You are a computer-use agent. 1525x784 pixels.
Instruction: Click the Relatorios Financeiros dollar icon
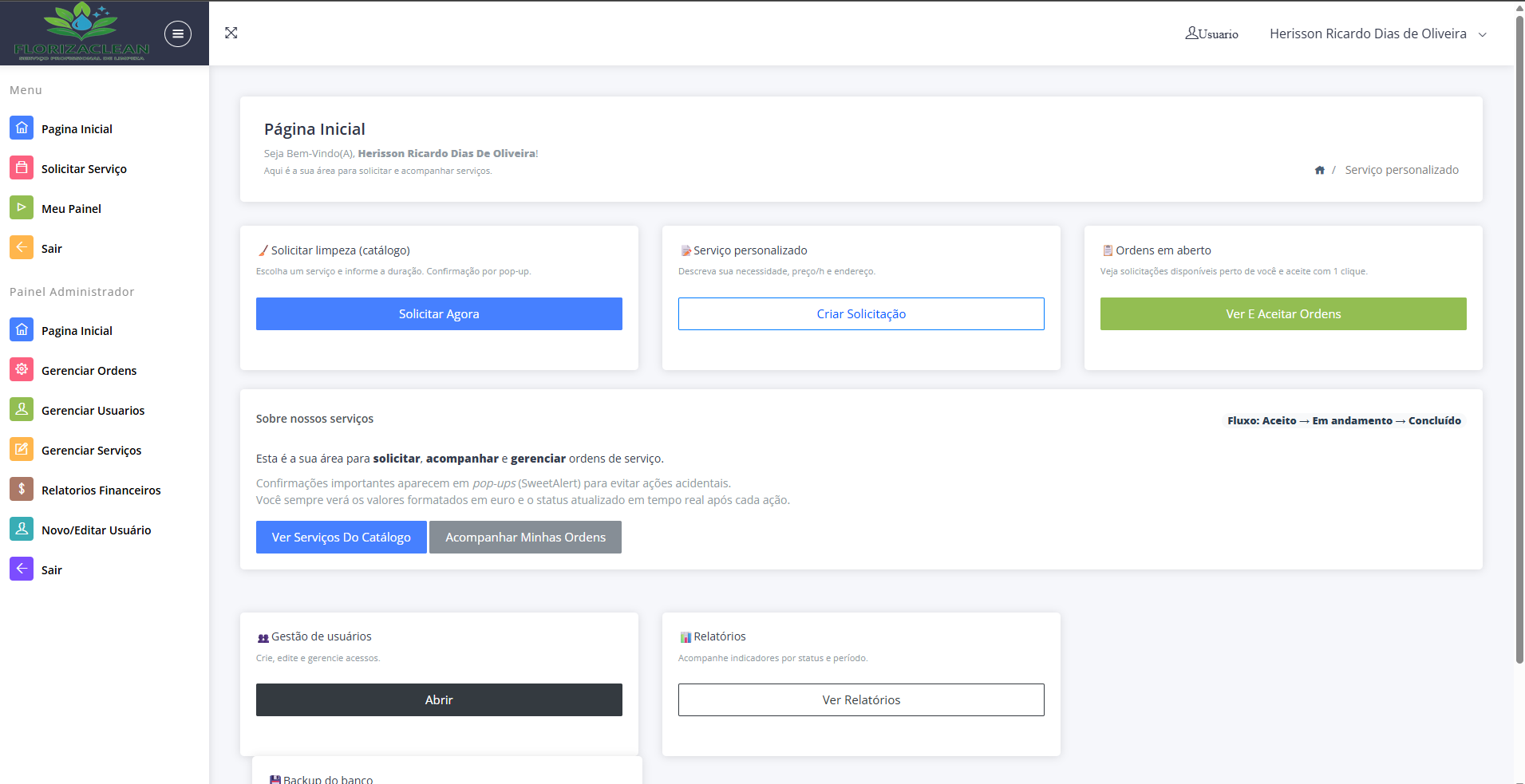22,489
